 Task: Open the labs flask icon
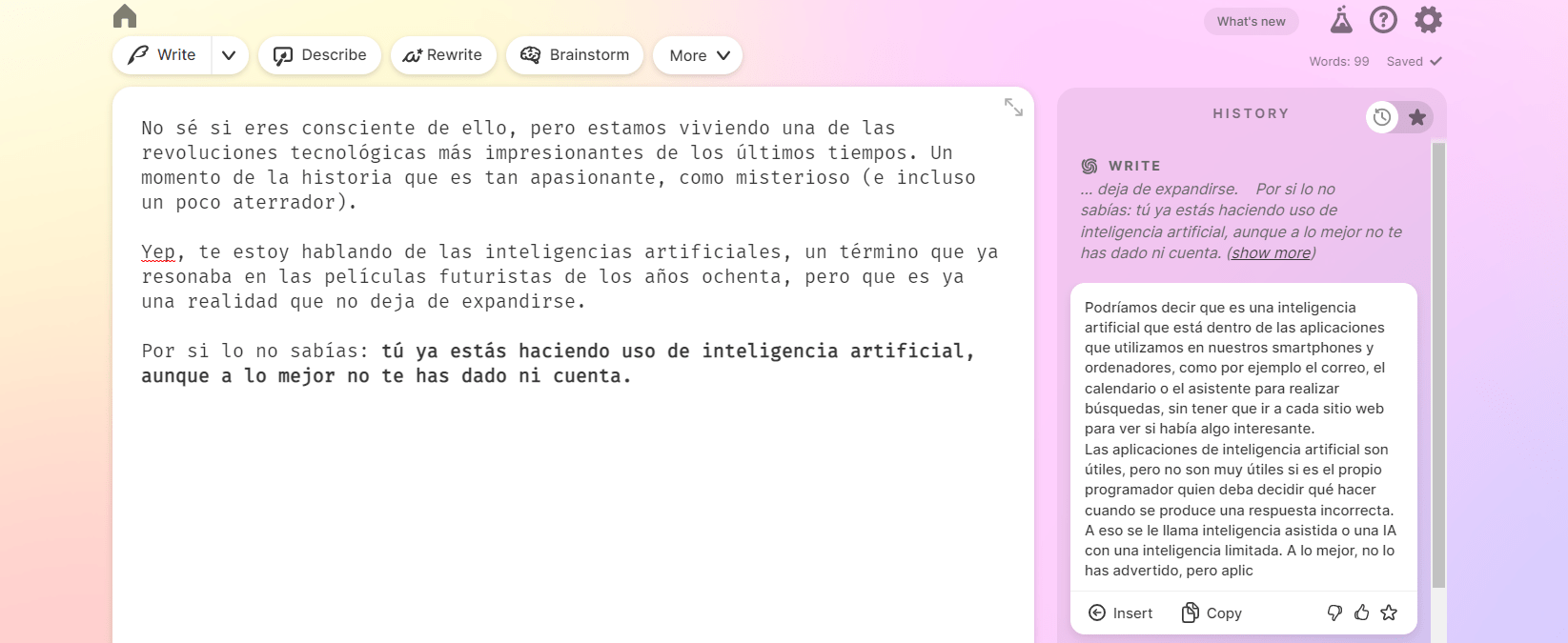point(1341,19)
